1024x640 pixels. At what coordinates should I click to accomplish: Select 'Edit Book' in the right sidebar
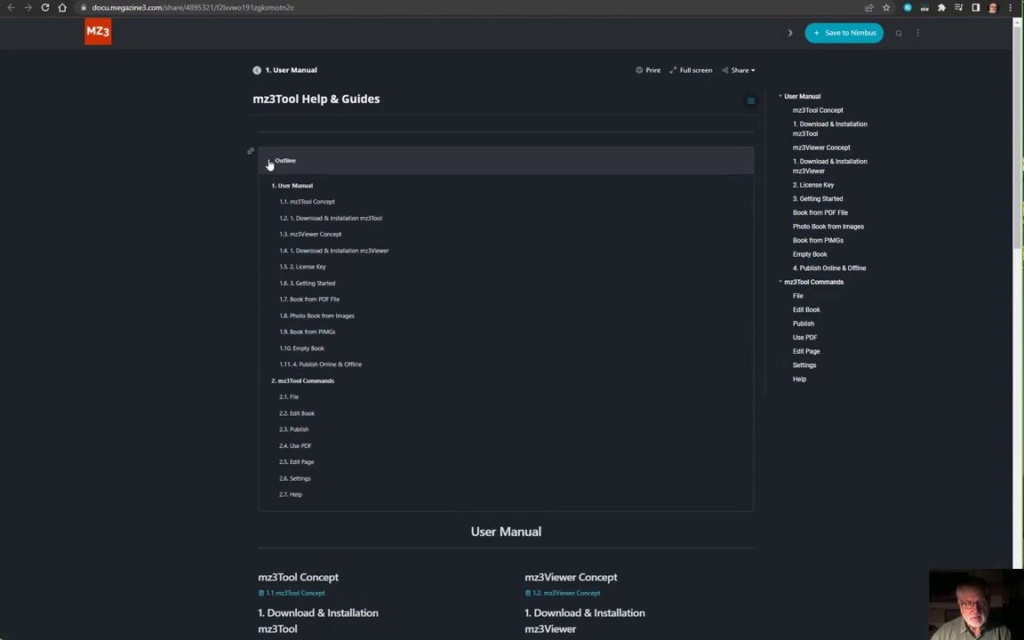[x=807, y=310]
